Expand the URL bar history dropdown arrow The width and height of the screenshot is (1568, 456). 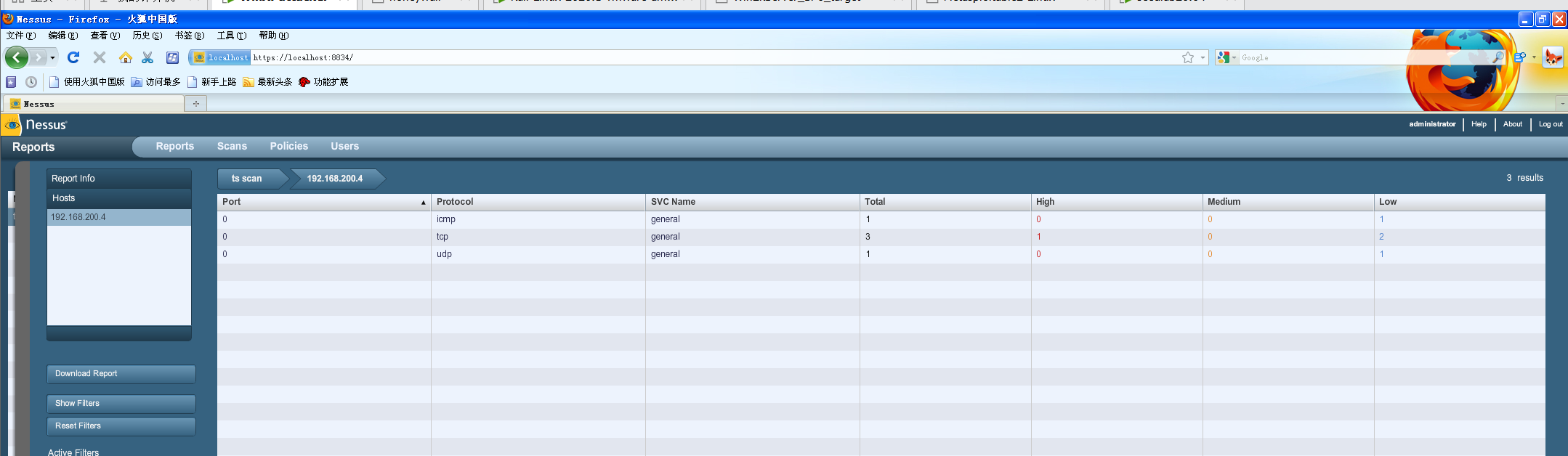[1203, 57]
